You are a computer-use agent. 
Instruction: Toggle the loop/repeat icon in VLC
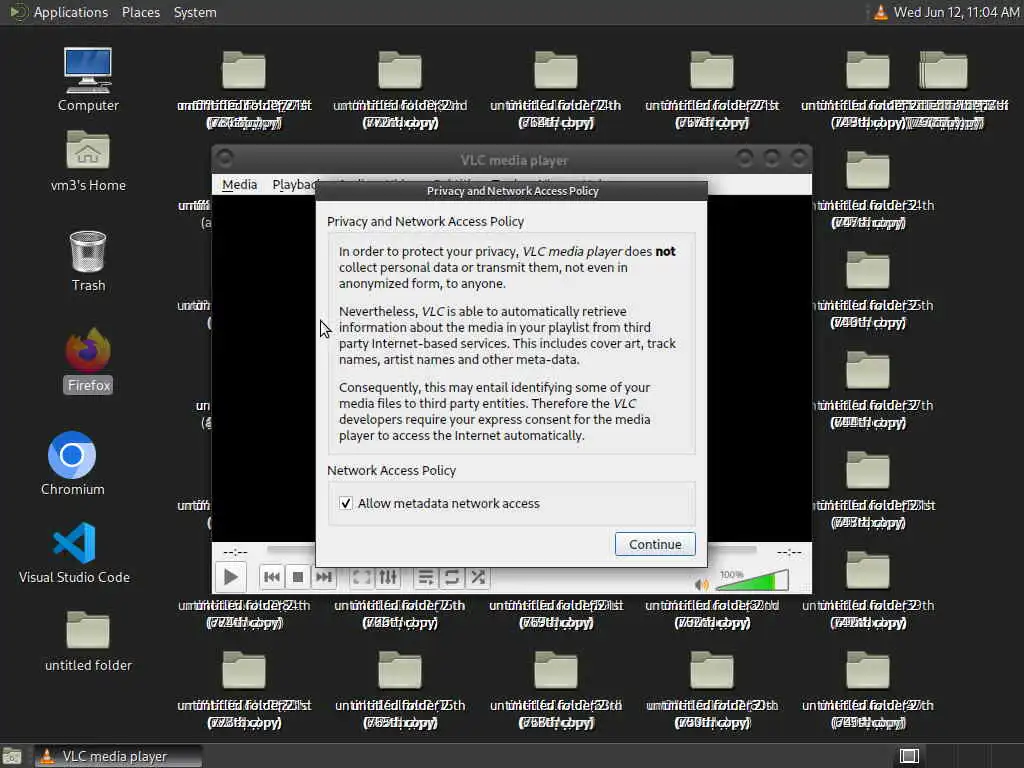pyautogui.click(x=451, y=577)
